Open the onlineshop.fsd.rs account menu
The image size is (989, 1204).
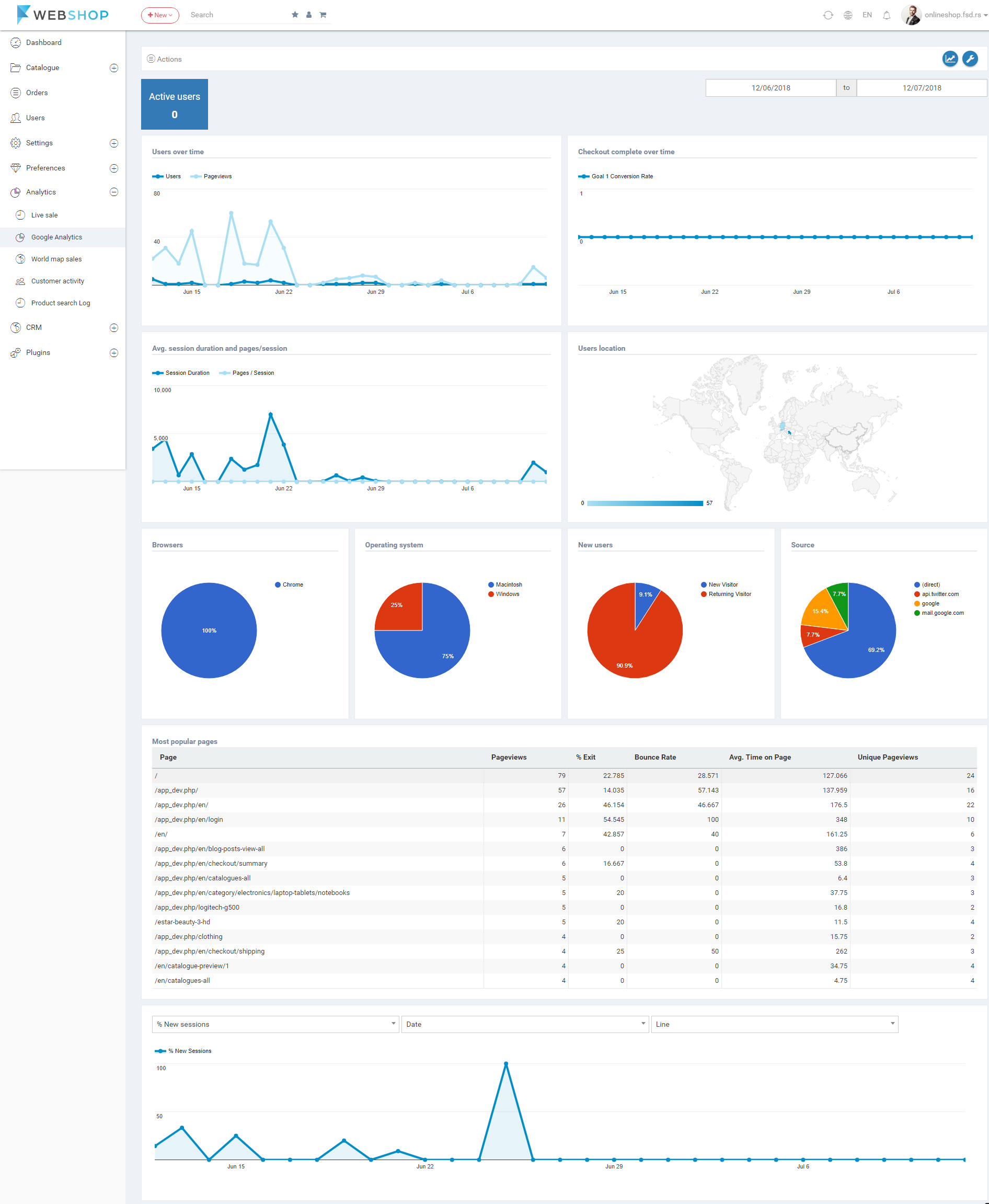946,15
